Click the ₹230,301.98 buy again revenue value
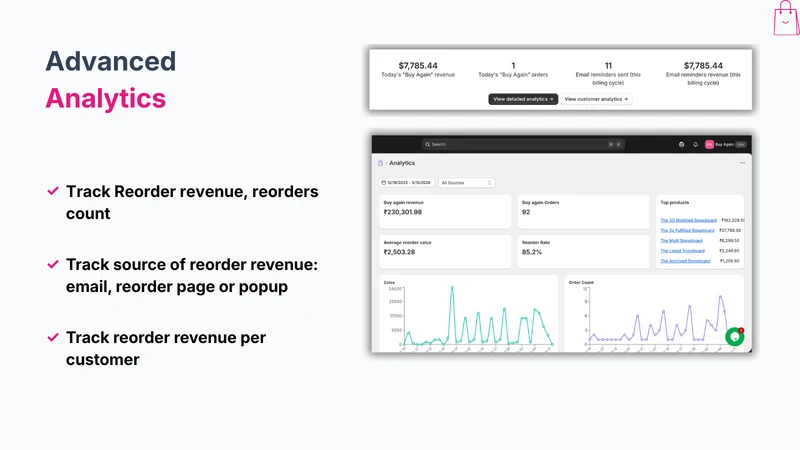800x450 pixels. [403, 212]
